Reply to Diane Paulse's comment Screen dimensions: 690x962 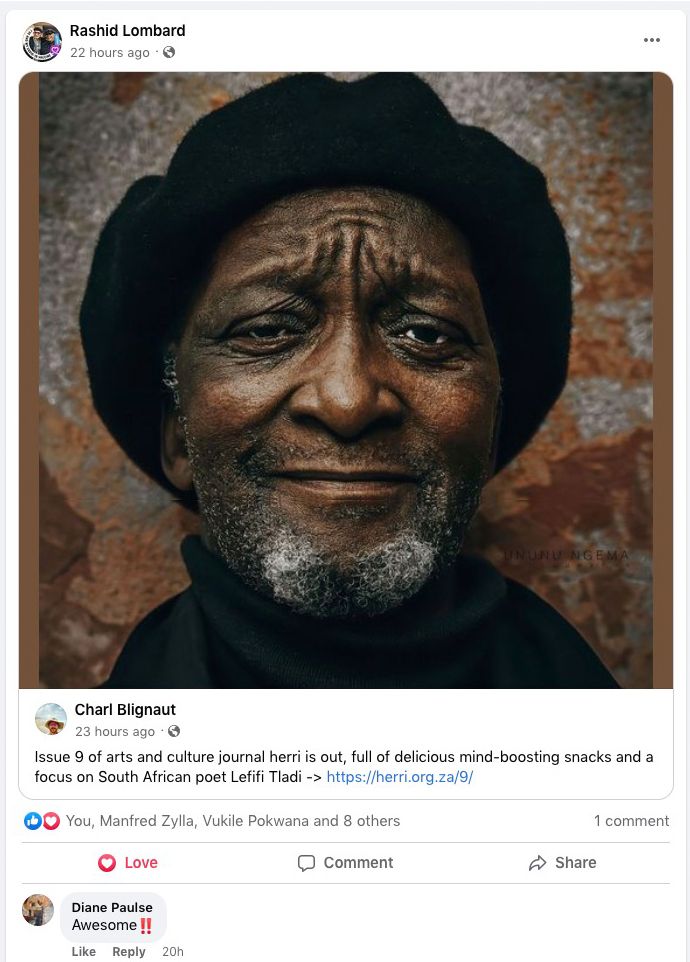tap(128, 952)
